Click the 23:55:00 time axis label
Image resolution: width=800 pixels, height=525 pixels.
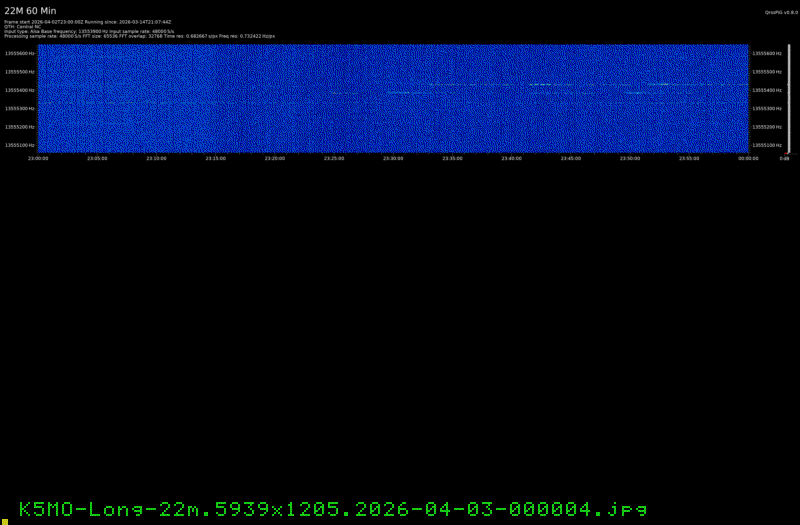pyautogui.click(x=689, y=158)
